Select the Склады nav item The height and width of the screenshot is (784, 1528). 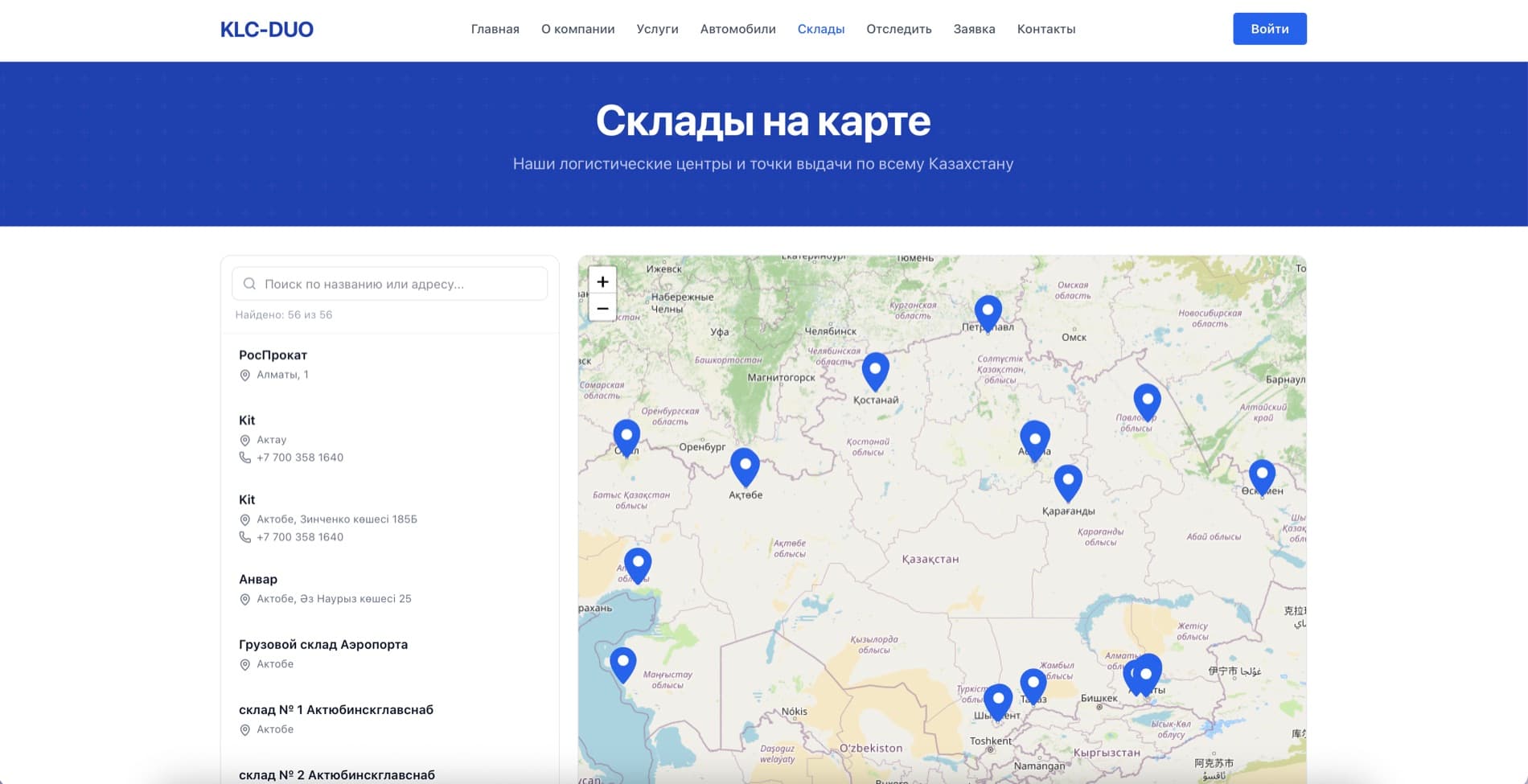[x=821, y=29]
